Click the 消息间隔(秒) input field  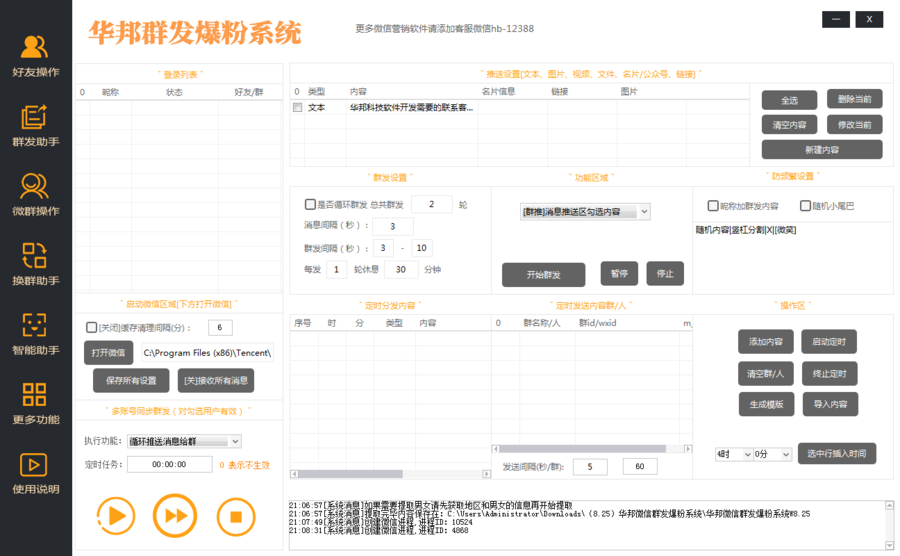coord(393,226)
